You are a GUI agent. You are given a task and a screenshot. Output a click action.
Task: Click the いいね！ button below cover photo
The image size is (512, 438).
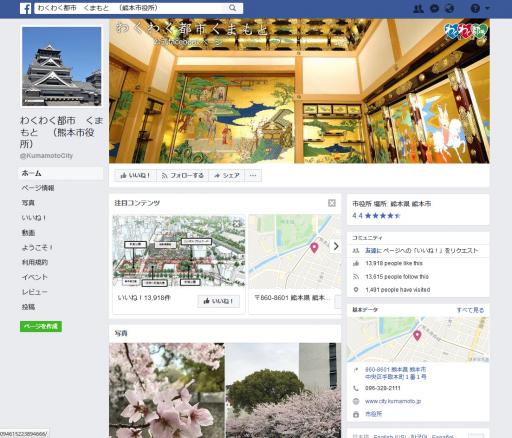point(135,175)
